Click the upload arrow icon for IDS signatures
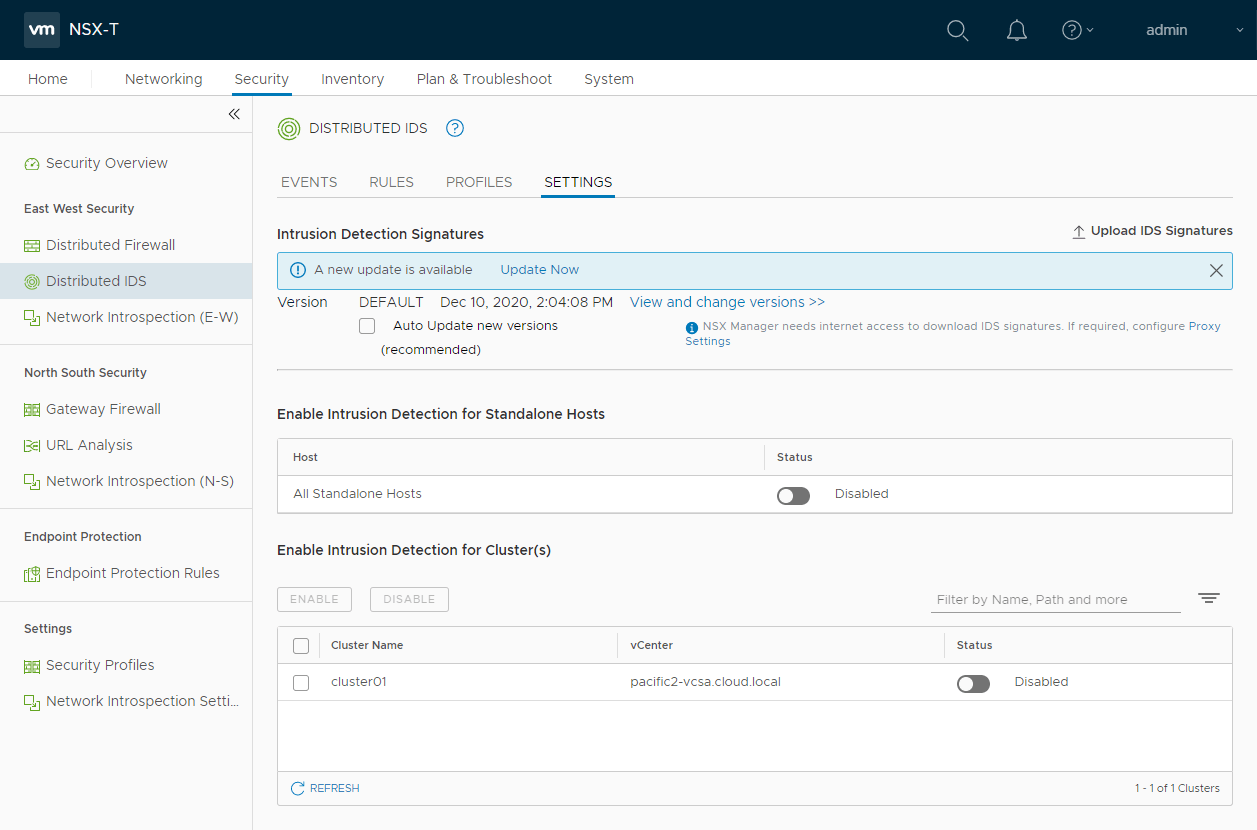 [1079, 232]
